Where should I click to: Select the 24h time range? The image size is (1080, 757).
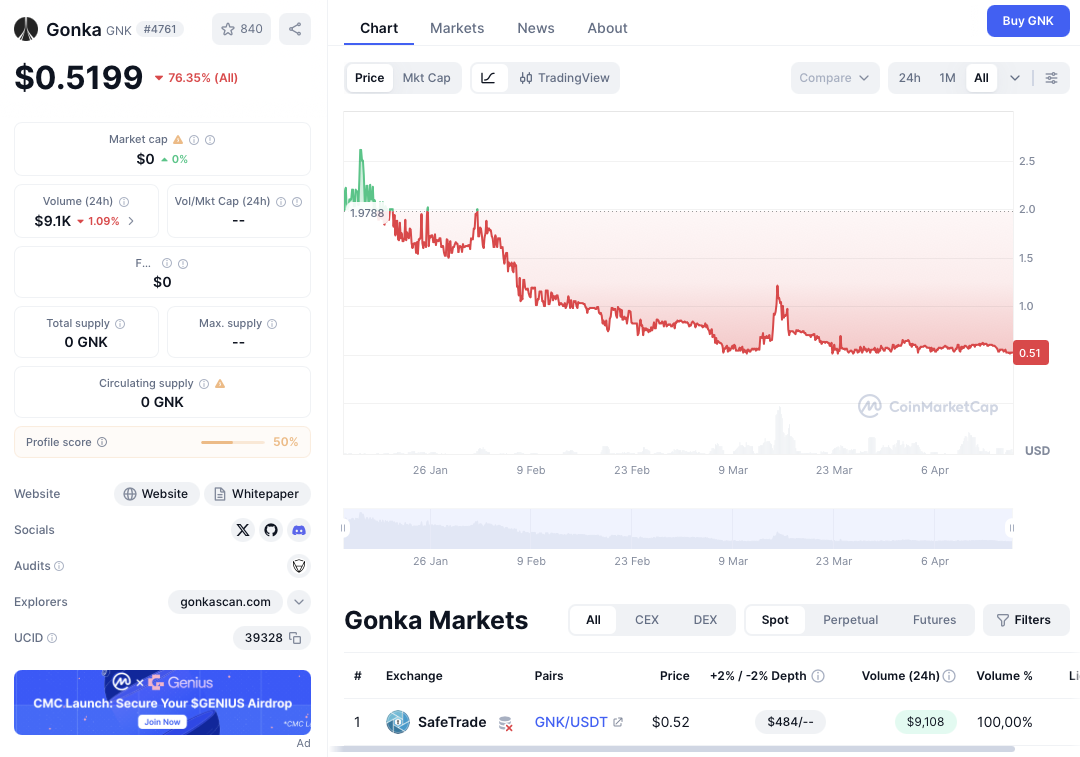(909, 78)
